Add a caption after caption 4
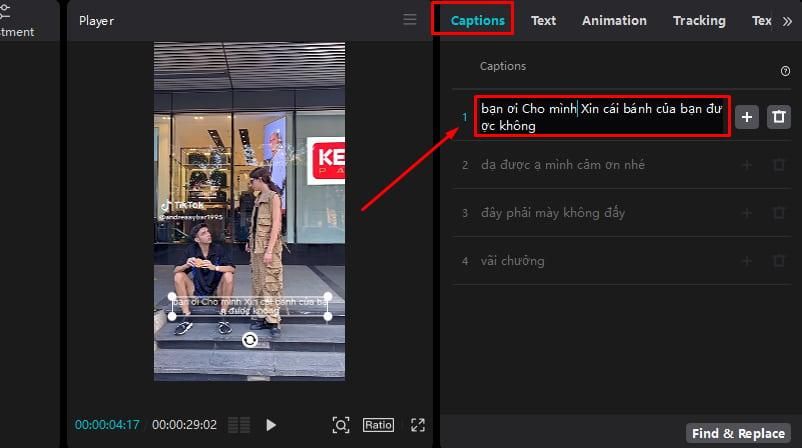 pyautogui.click(x=747, y=261)
